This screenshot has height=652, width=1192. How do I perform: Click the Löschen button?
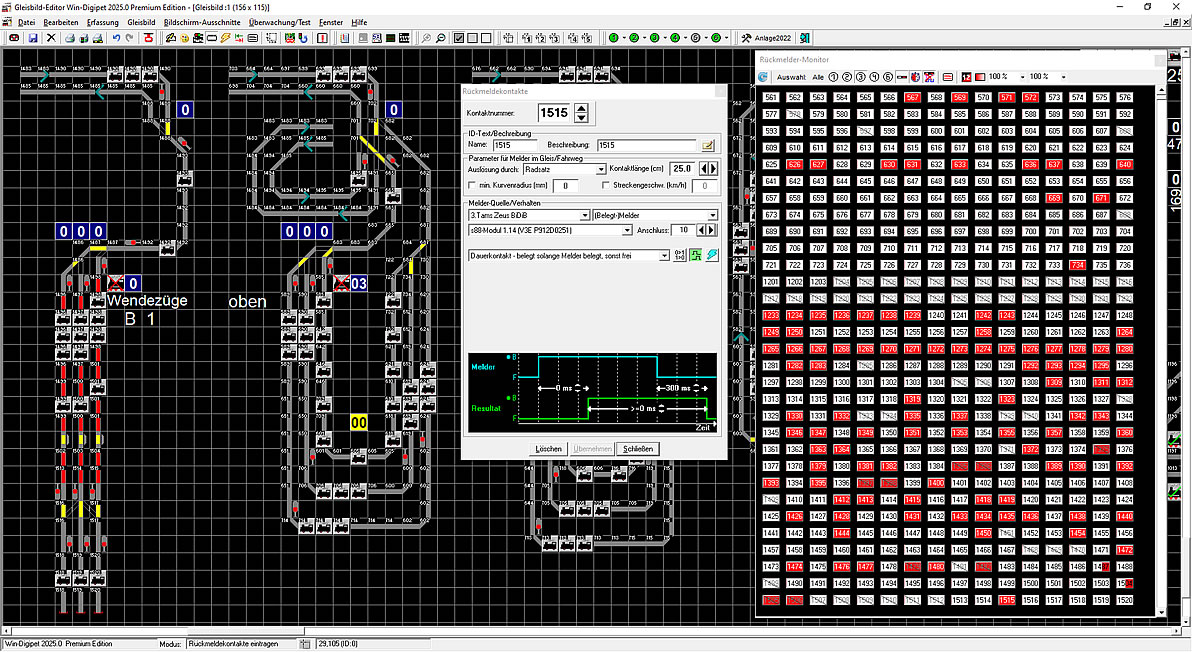coord(549,449)
